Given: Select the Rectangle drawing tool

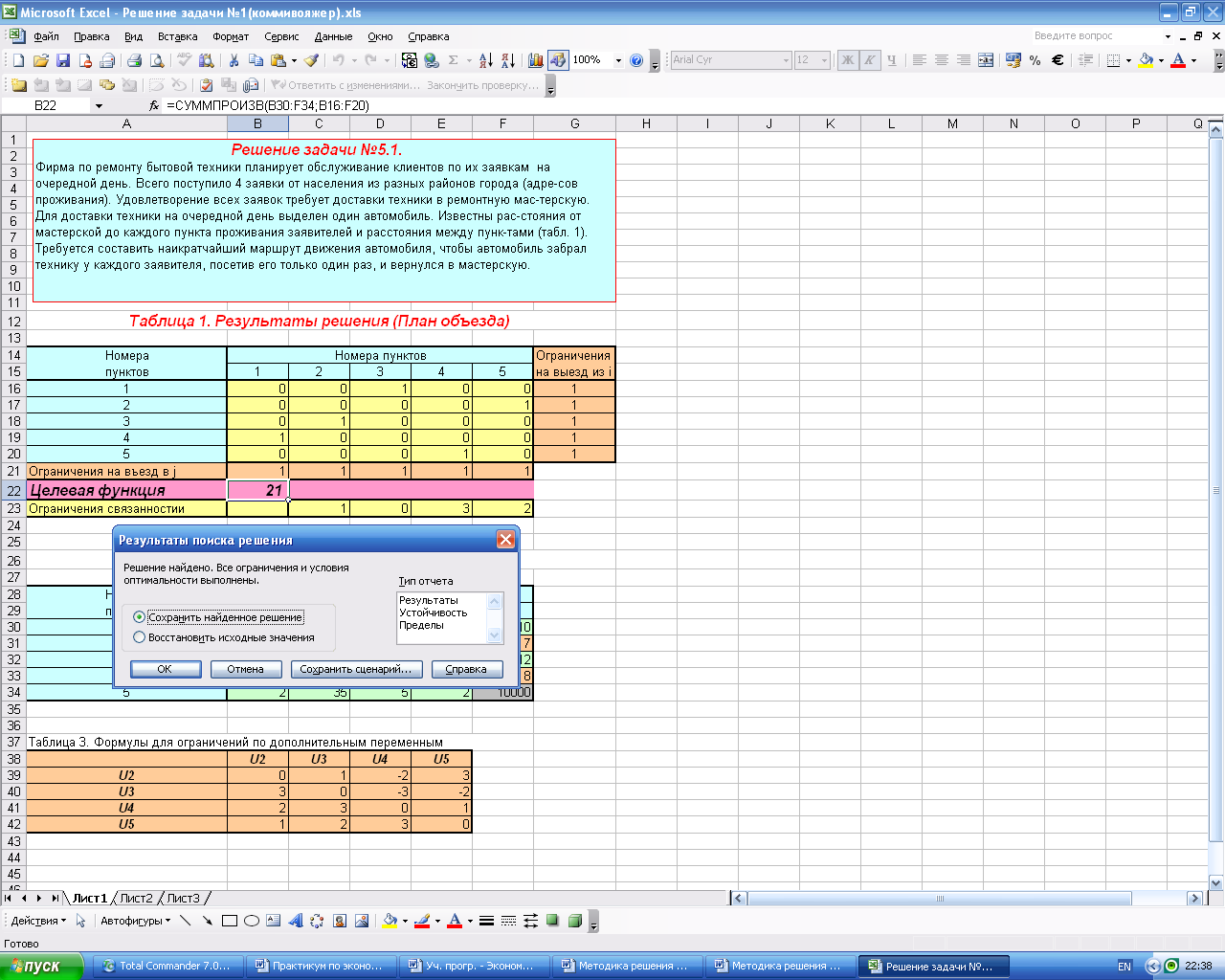Looking at the screenshot, I should [x=230, y=921].
